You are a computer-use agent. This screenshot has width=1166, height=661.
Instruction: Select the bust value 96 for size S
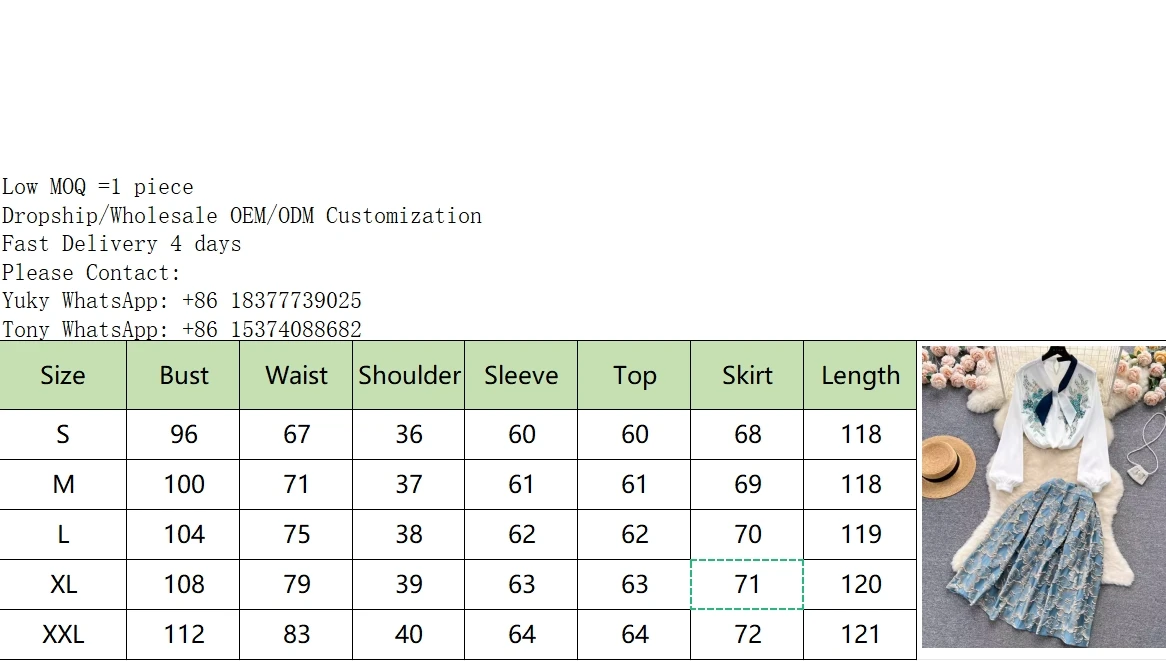point(184,434)
